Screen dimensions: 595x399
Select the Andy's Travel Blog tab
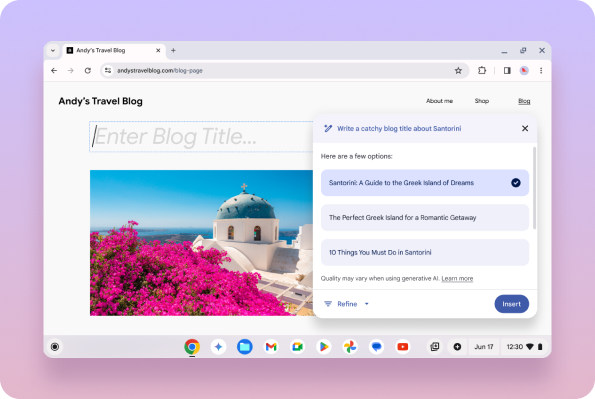point(114,50)
